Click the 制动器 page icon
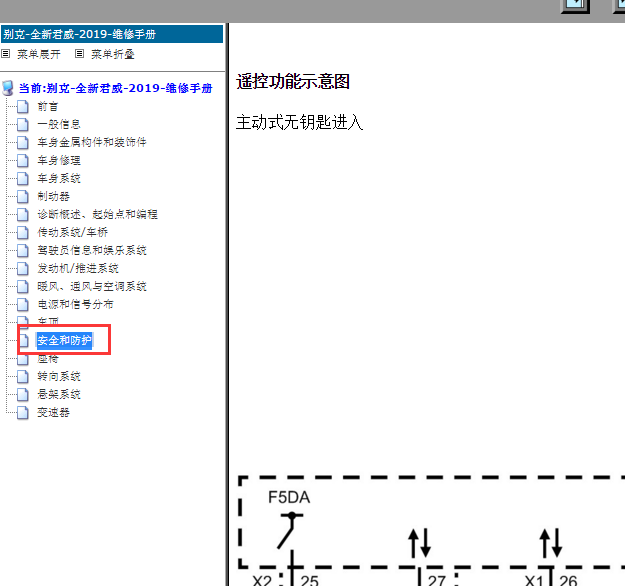Screen dimensions: 625x586 coord(23,196)
